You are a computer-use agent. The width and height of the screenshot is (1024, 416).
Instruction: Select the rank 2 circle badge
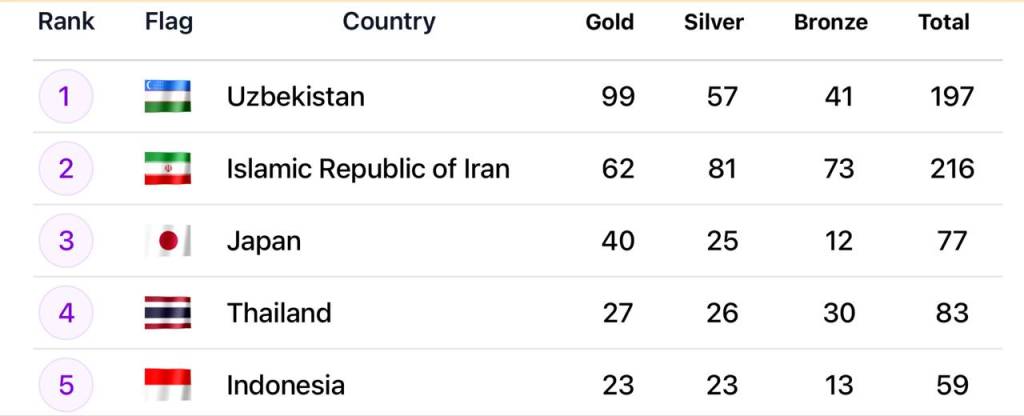click(65, 168)
